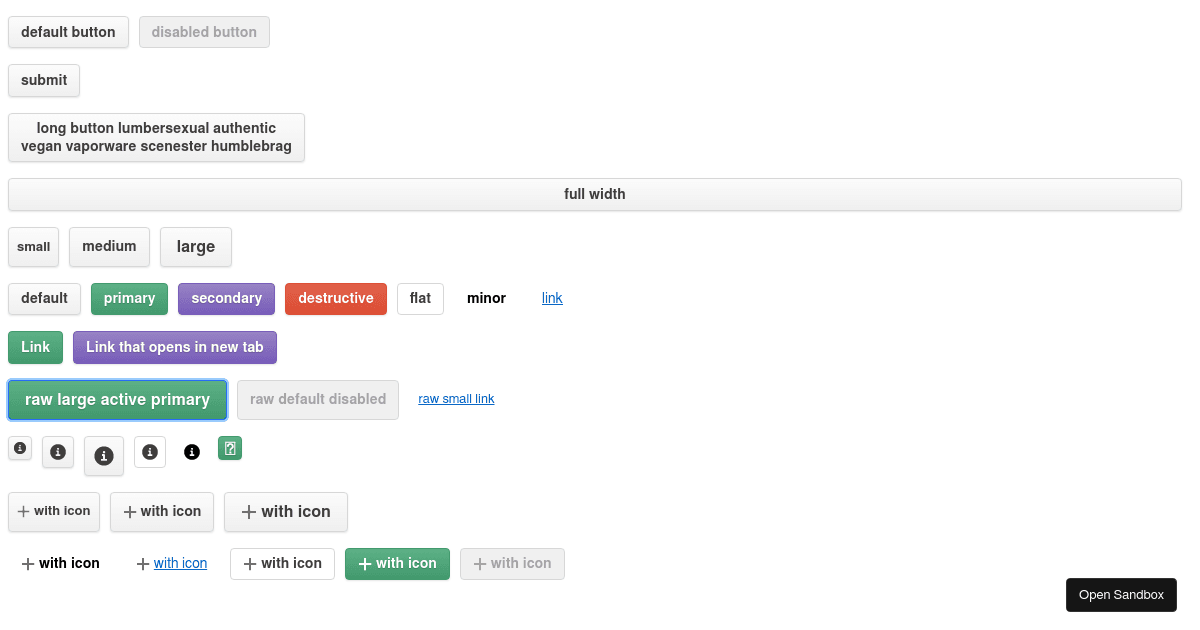Click the long lumbersexual vegan vaporware button
1200x630 pixels.
[156, 137]
